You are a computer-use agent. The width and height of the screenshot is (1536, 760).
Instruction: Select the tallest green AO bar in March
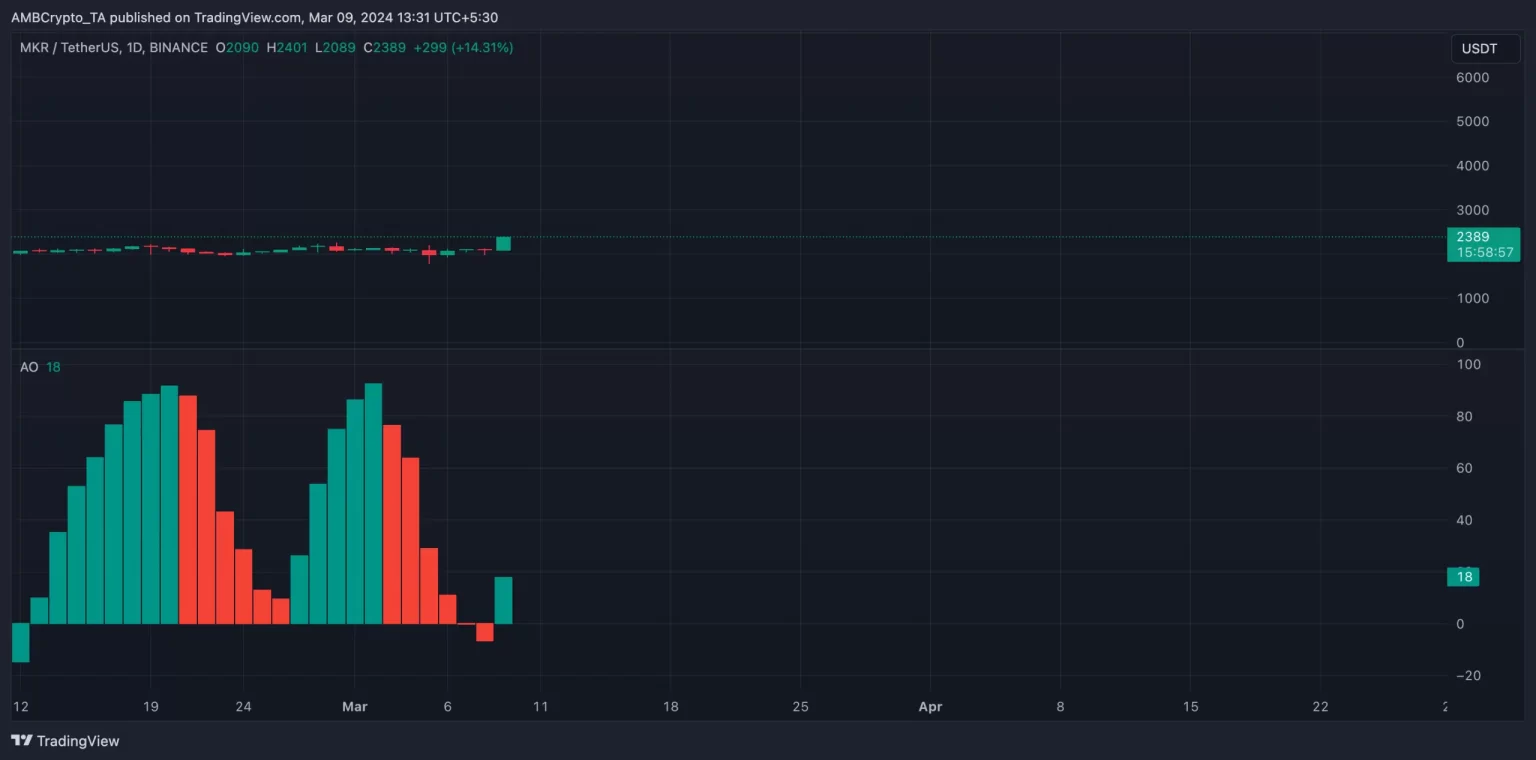[373, 503]
